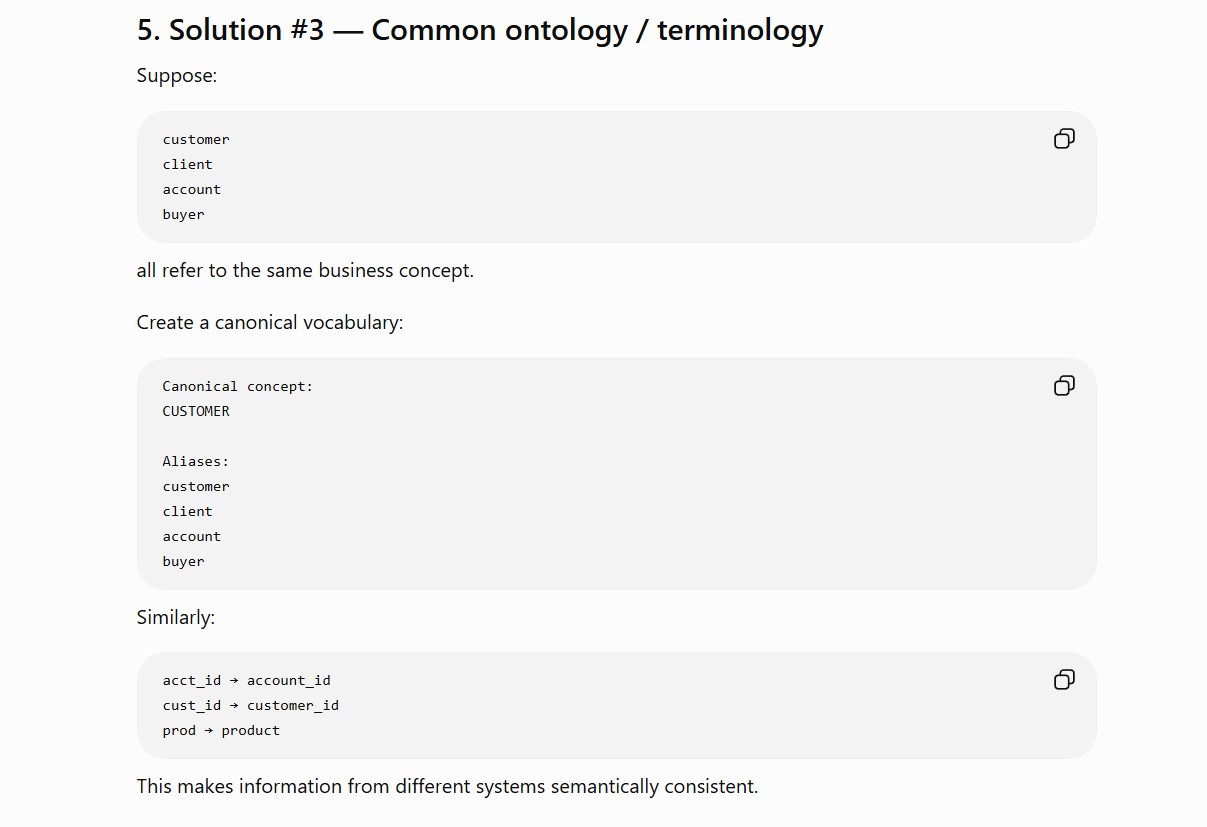
Task: Copy the customer/client/account/buyer code block
Action: click(1064, 139)
